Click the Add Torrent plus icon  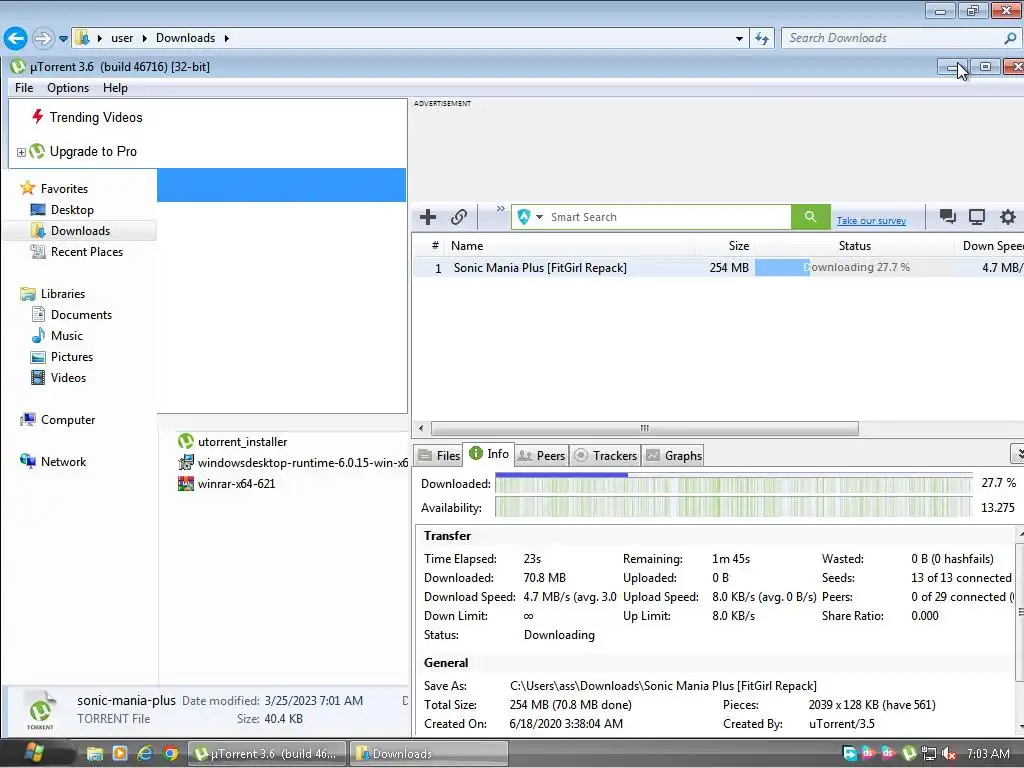click(428, 217)
